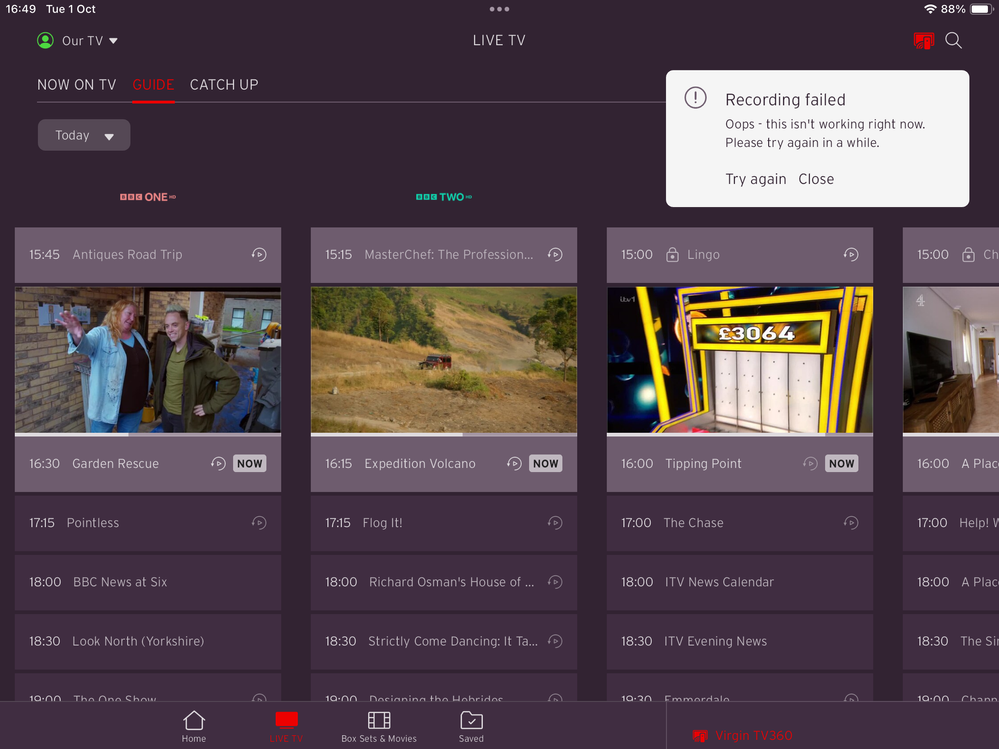Tap the NOW badge on Tipping Point
This screenshot has height=749, width=999.
pos(842,464)
